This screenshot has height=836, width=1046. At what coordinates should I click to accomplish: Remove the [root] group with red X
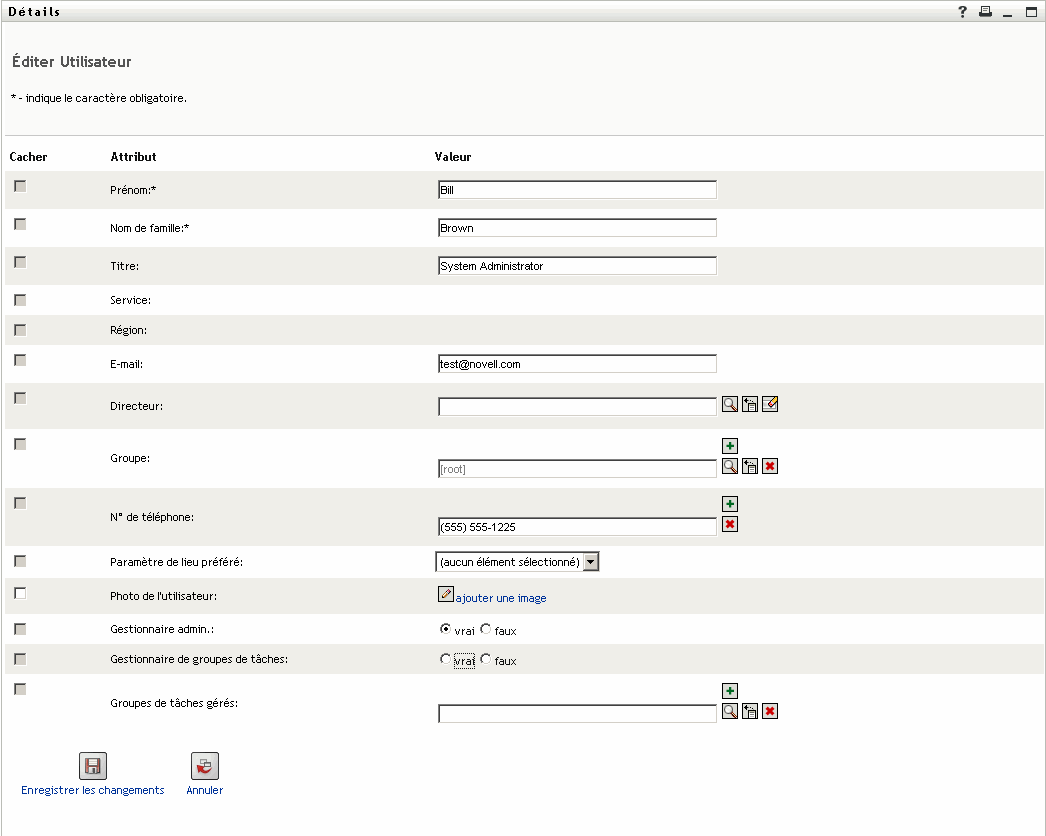(x=770, y=466)
